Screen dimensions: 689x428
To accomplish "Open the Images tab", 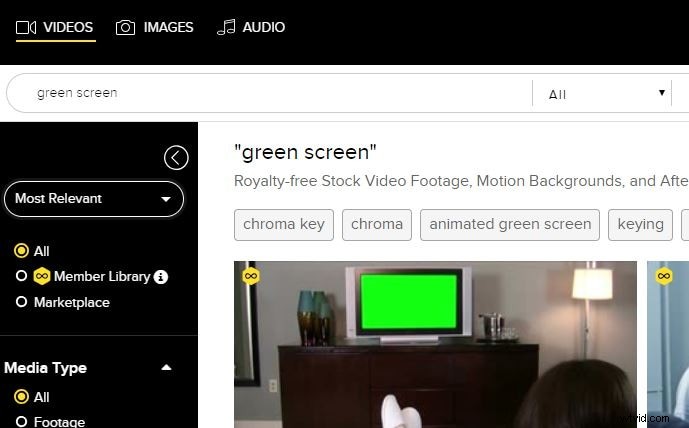I will [x=154, y=27].
